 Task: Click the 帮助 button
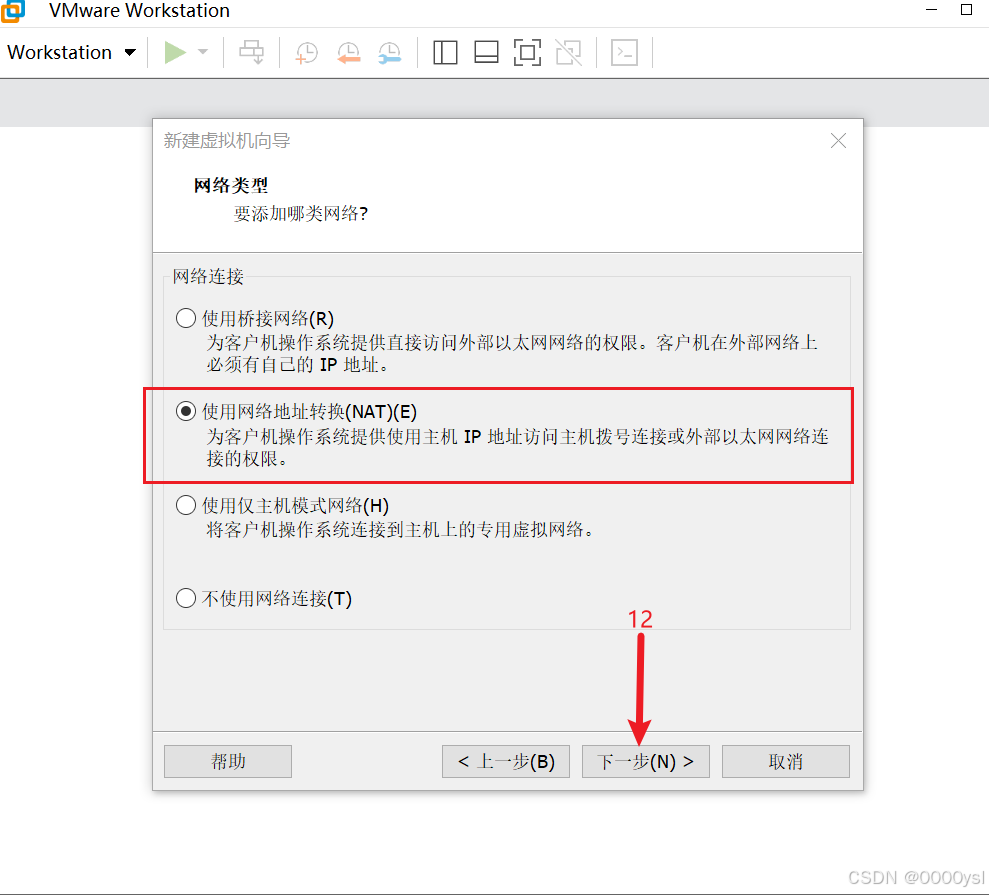[228, 761]
